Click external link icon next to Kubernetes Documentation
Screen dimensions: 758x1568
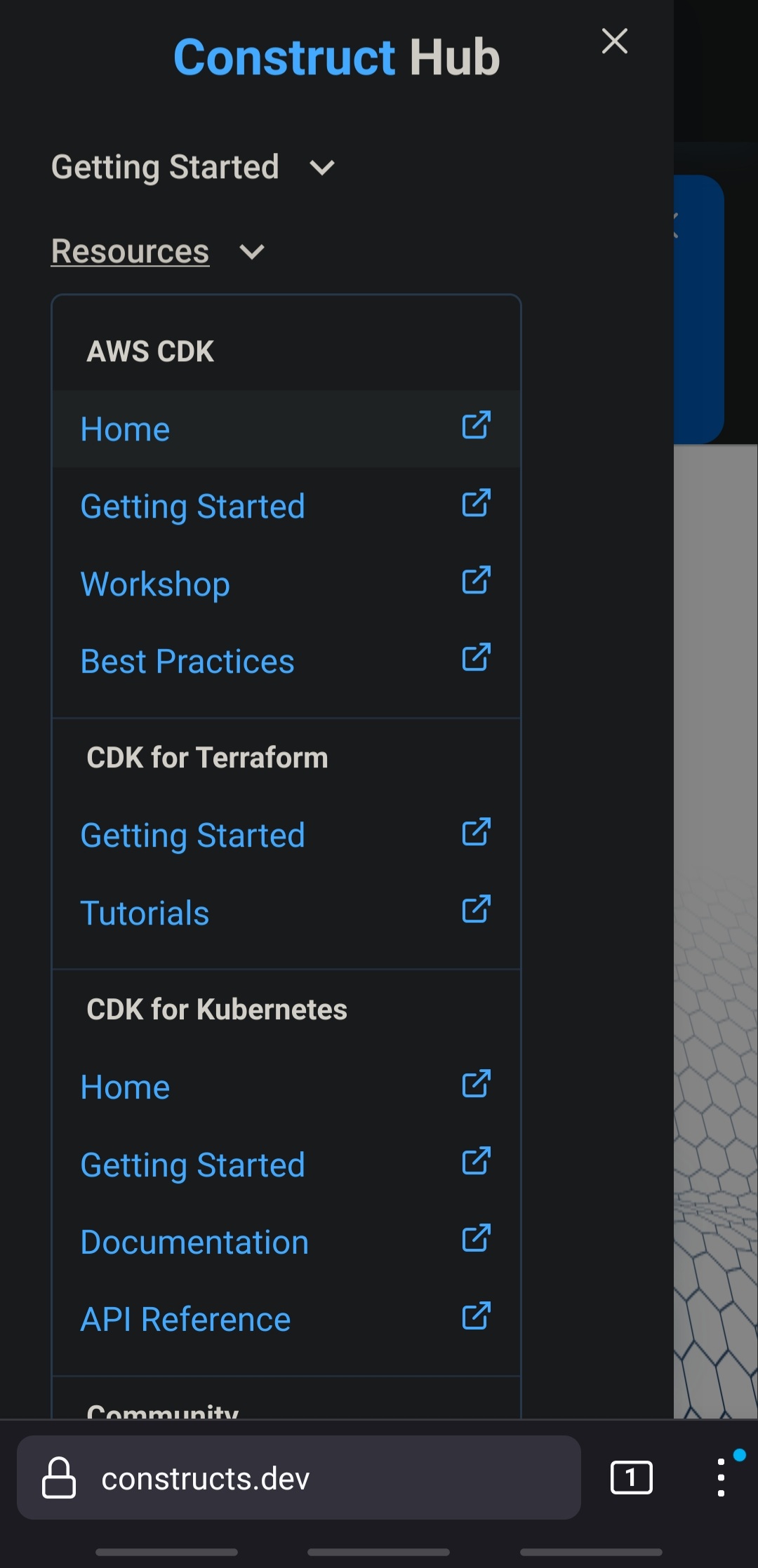tap(476, 1240)
